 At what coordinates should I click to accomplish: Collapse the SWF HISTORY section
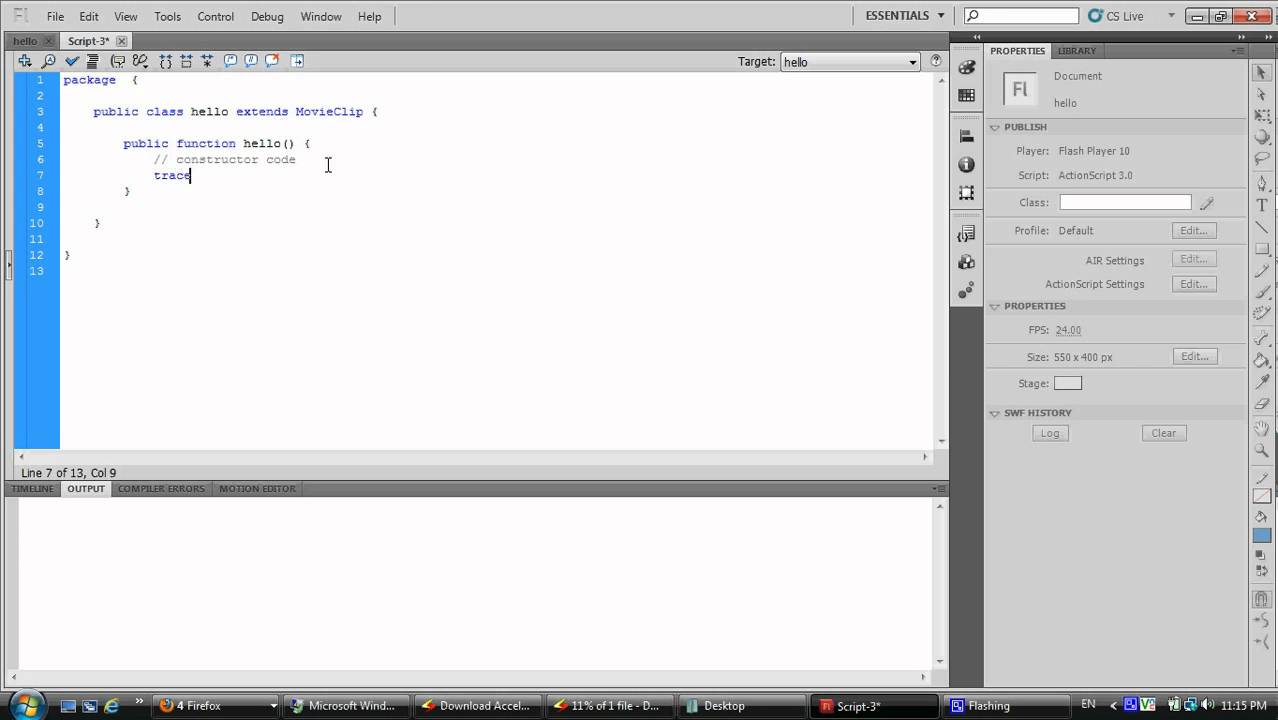(x=995, y=413)
